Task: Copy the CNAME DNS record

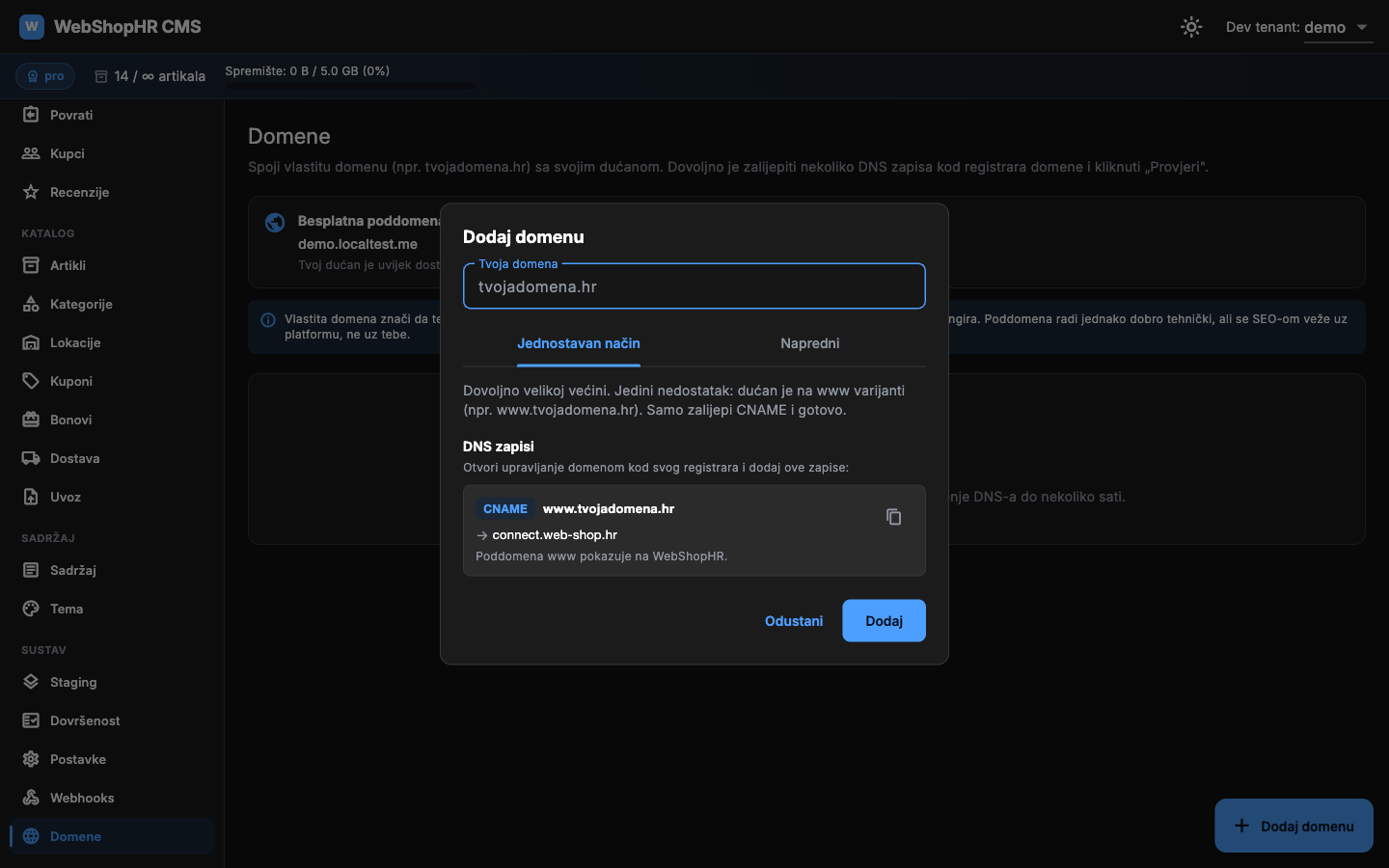Action: 894,517
